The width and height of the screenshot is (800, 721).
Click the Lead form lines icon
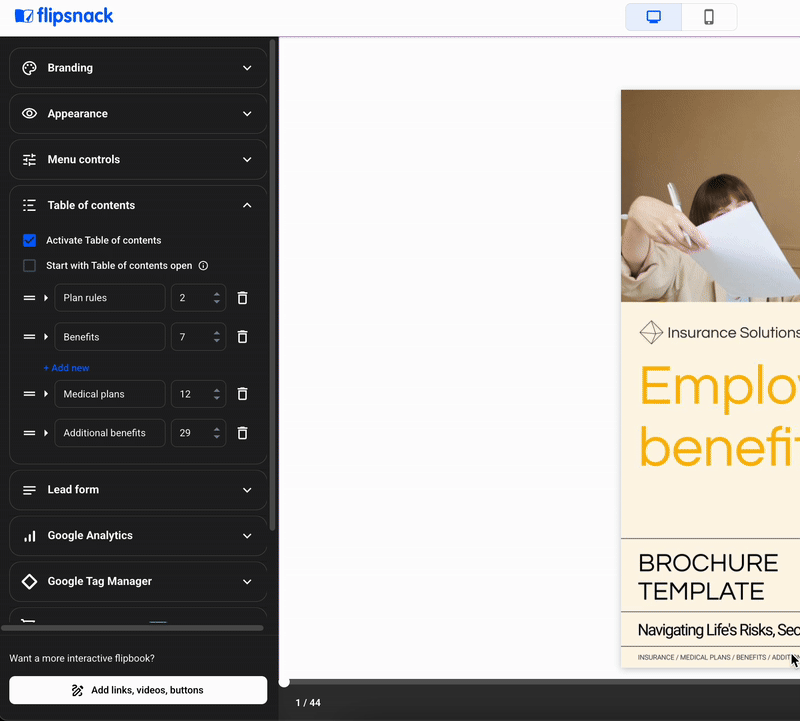[30, 490]
